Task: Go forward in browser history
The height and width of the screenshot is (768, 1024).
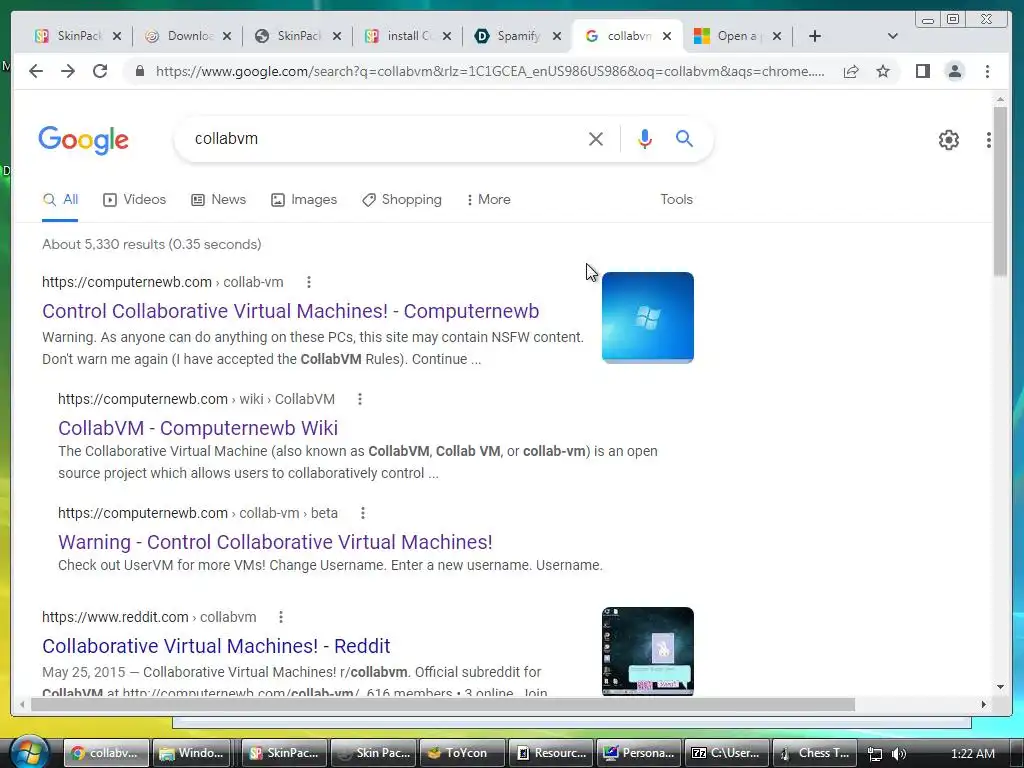Action: pyautogui.click(x=68, y=71)
